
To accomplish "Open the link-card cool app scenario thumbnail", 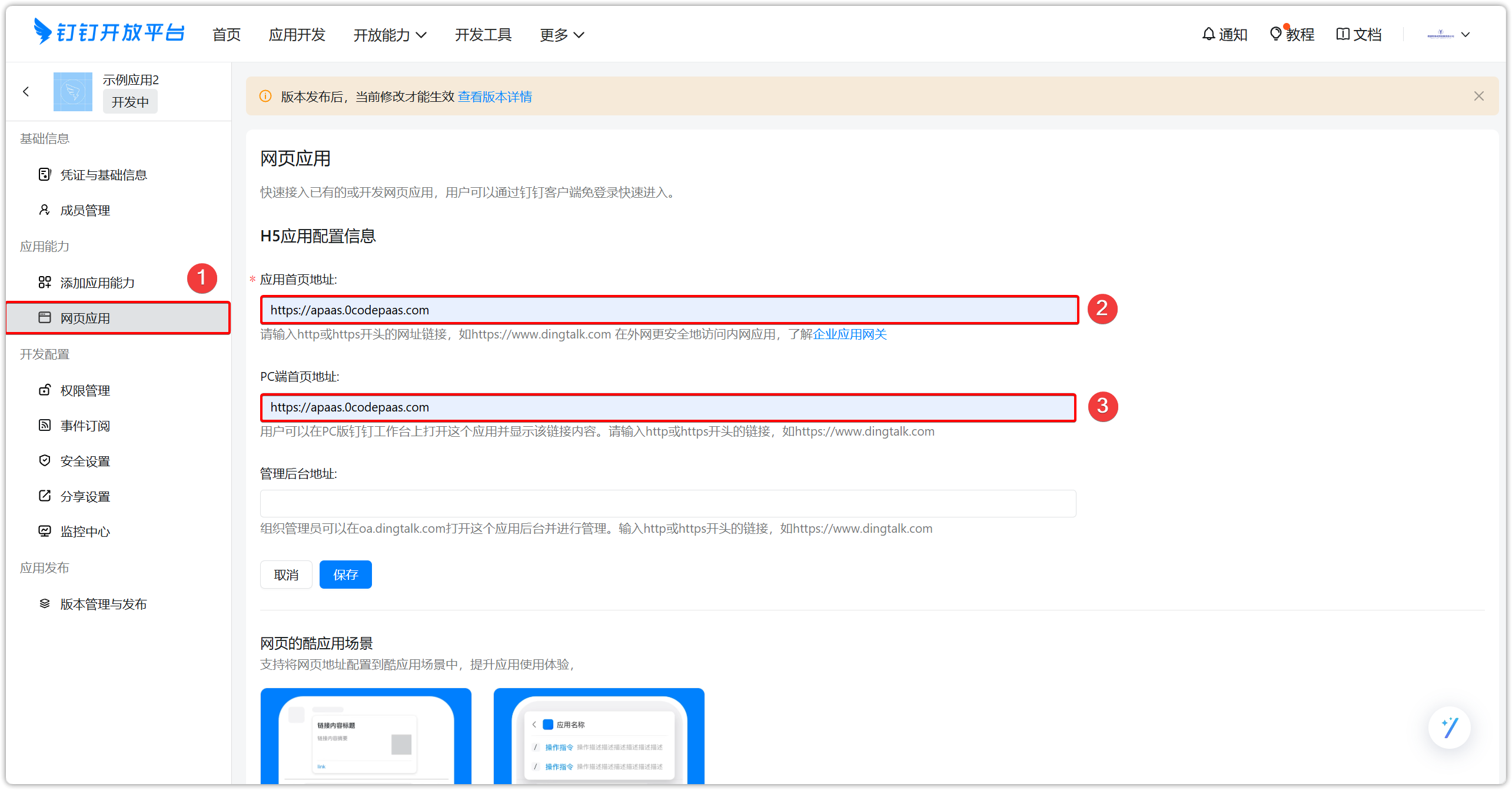I will (x=366, y=736).
